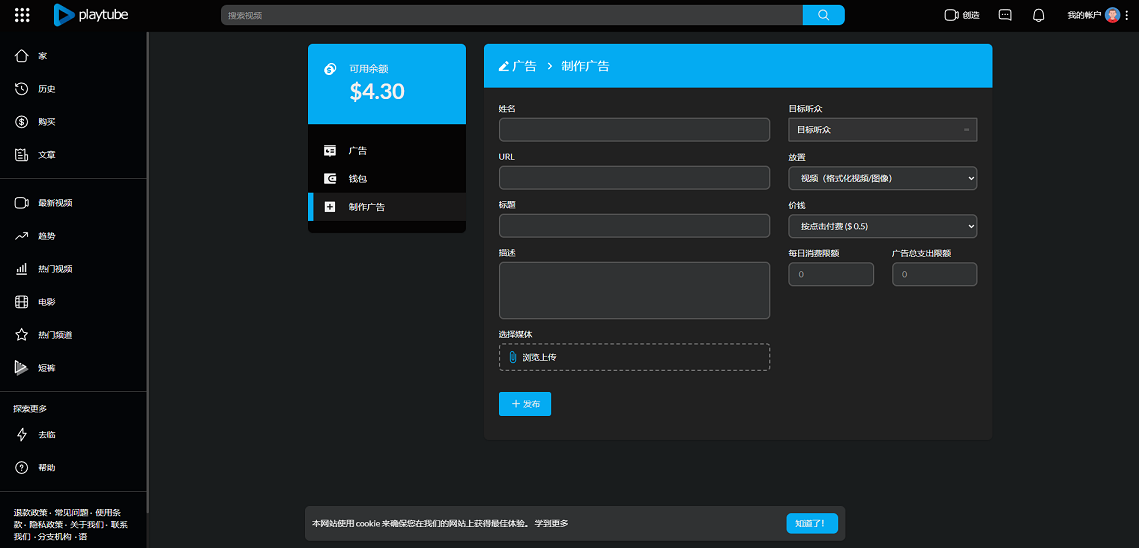Open the apps grid menu icon
This screenshot has width=1139, height=548.
point(22,15)
